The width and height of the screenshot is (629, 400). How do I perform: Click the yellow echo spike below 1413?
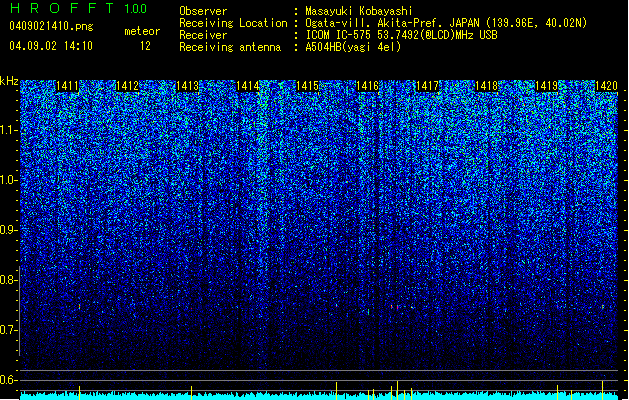[x=191, y=392]
